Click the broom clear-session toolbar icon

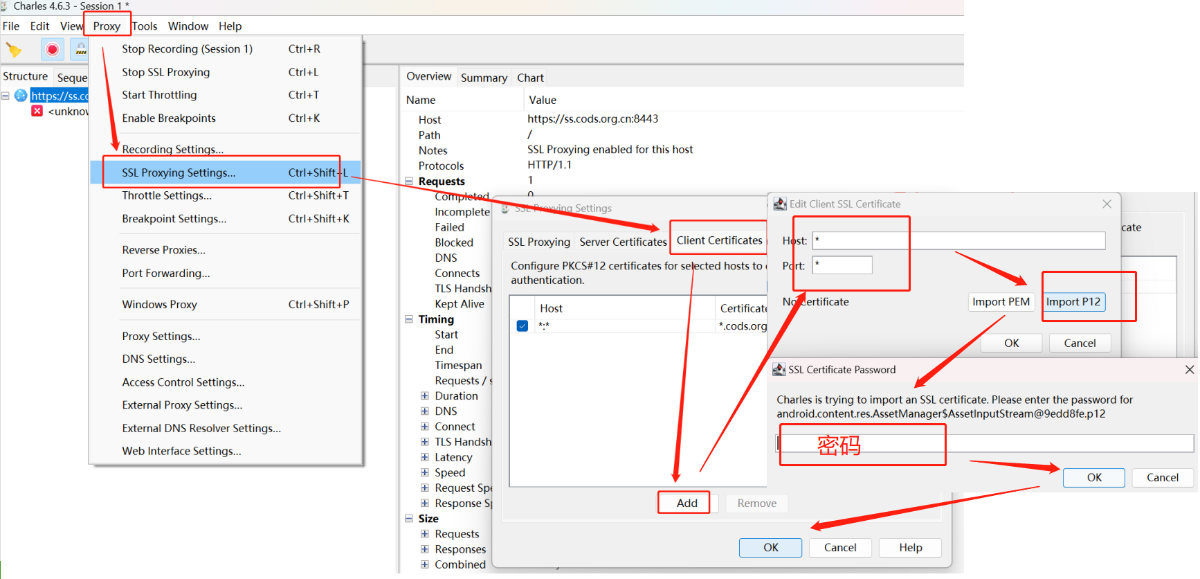pos(14,49)
